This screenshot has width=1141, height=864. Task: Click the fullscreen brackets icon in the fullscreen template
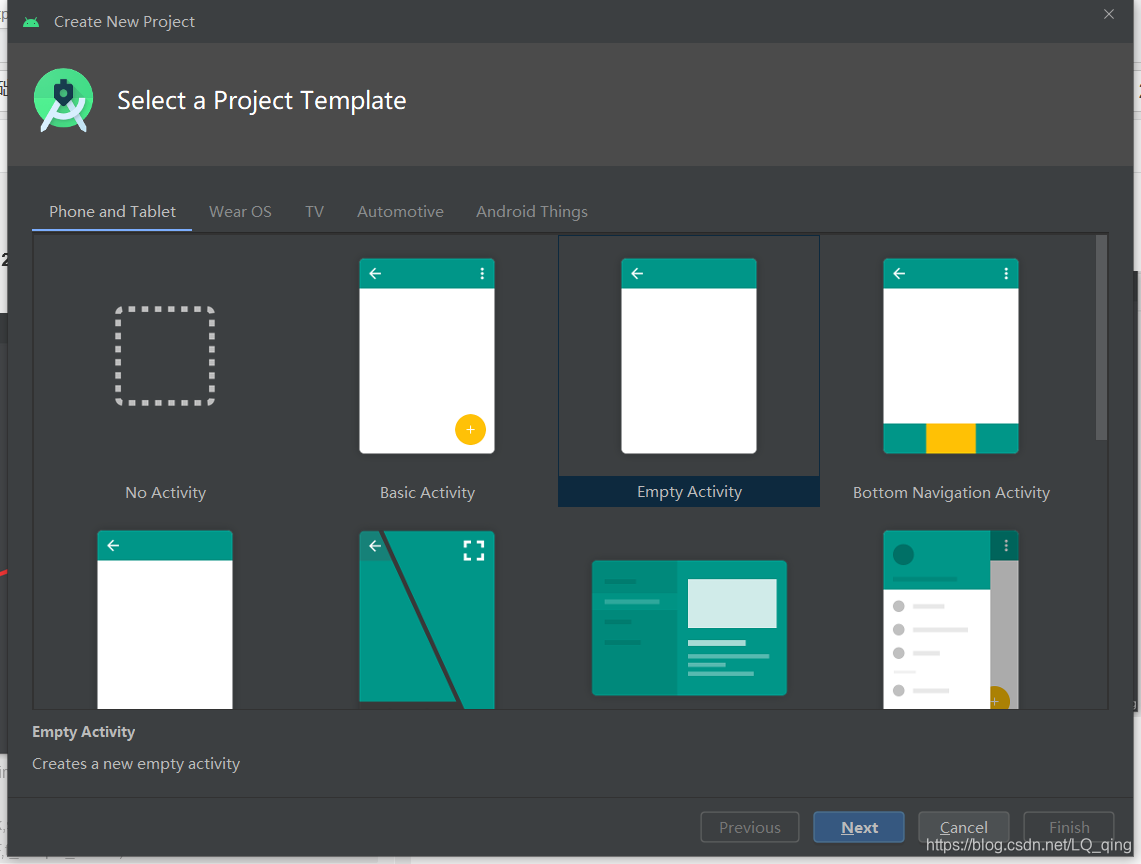point(474,550)
